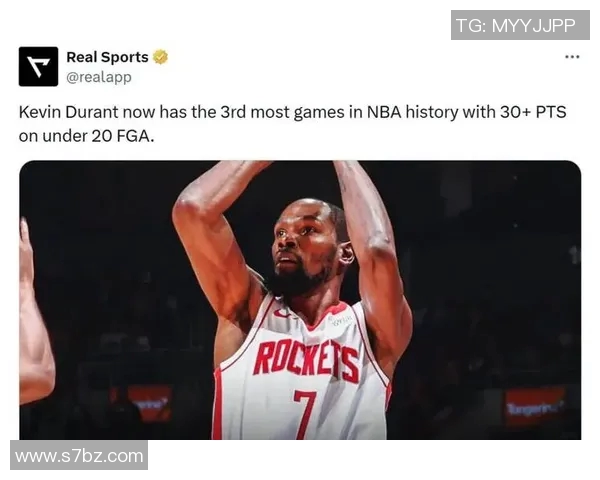Click the red Tangerine sign on the right
This screenshot has width=600, height=480.
click(535, 408)
